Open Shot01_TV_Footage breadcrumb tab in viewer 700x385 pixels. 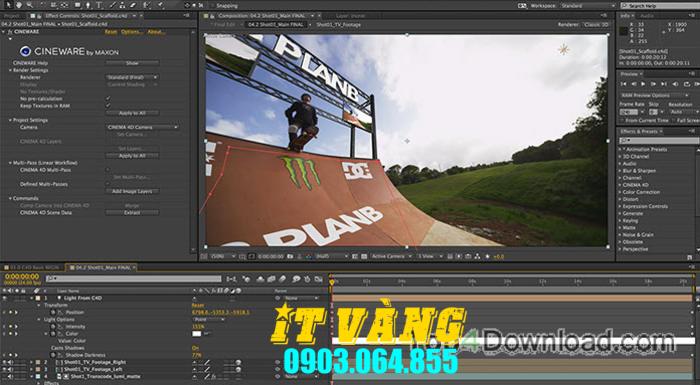338,25
